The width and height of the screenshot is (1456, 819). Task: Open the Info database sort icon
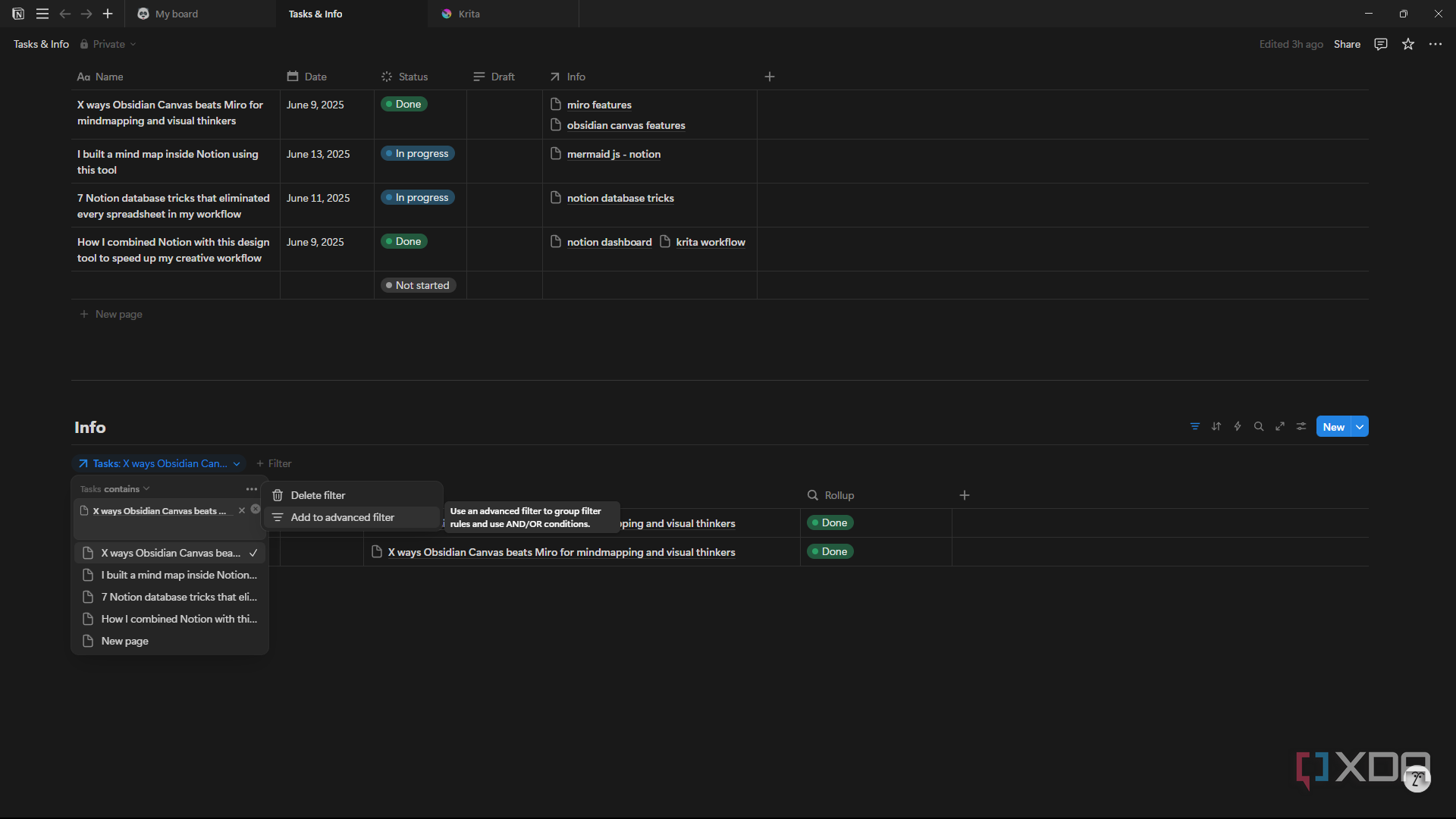pos(1216,426)
